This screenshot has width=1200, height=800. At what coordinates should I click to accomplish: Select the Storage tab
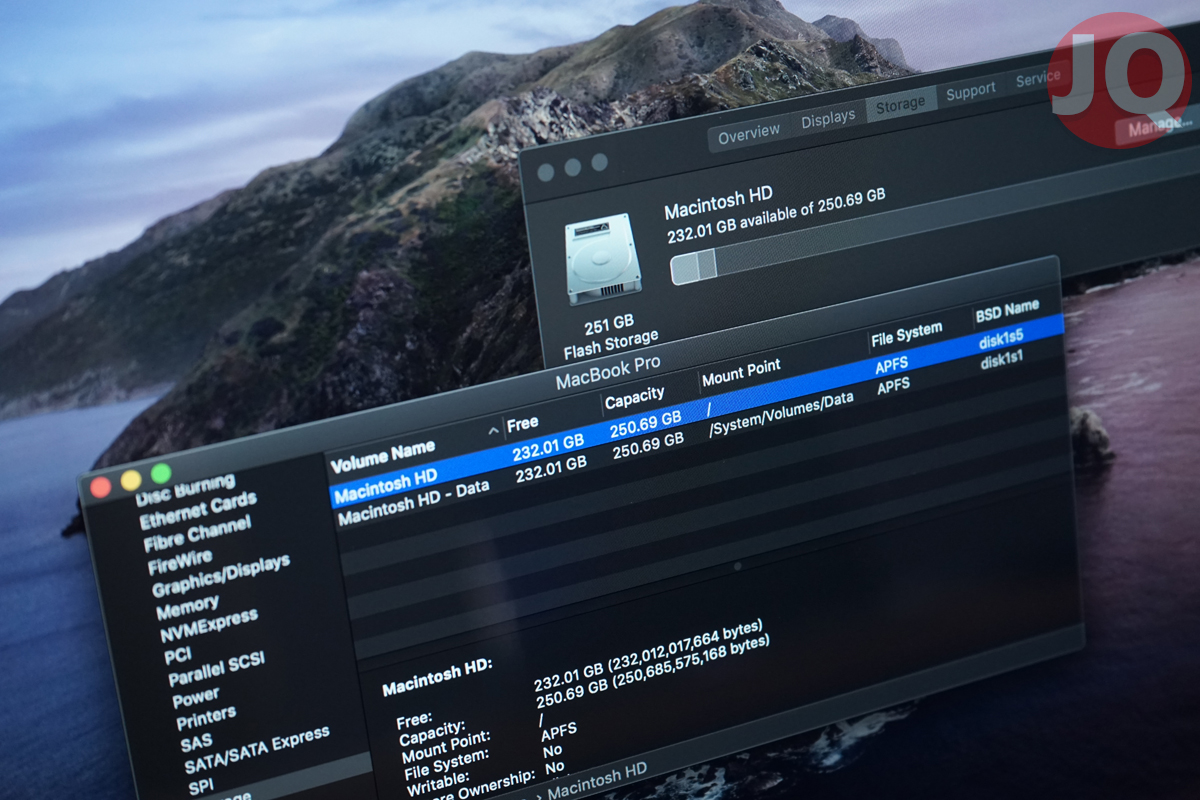[900, 105]
